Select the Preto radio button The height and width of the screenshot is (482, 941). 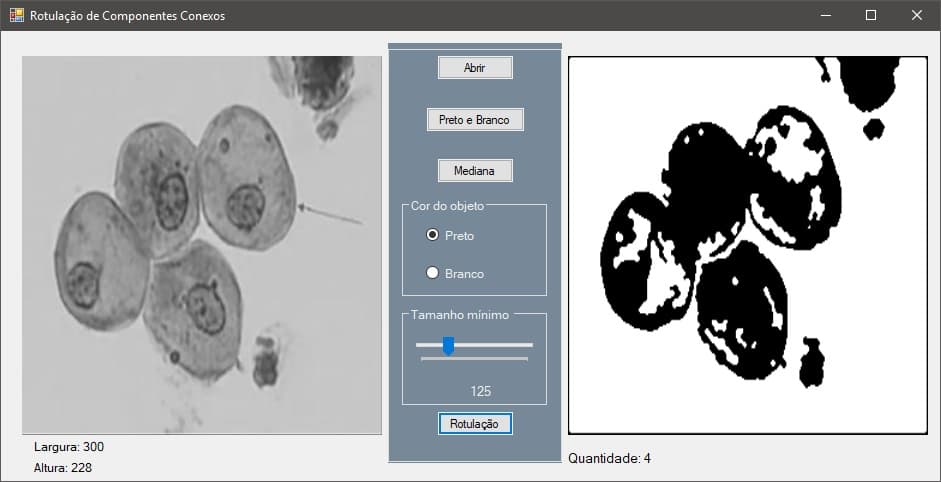pyautogui.click(x=433, y=235)
